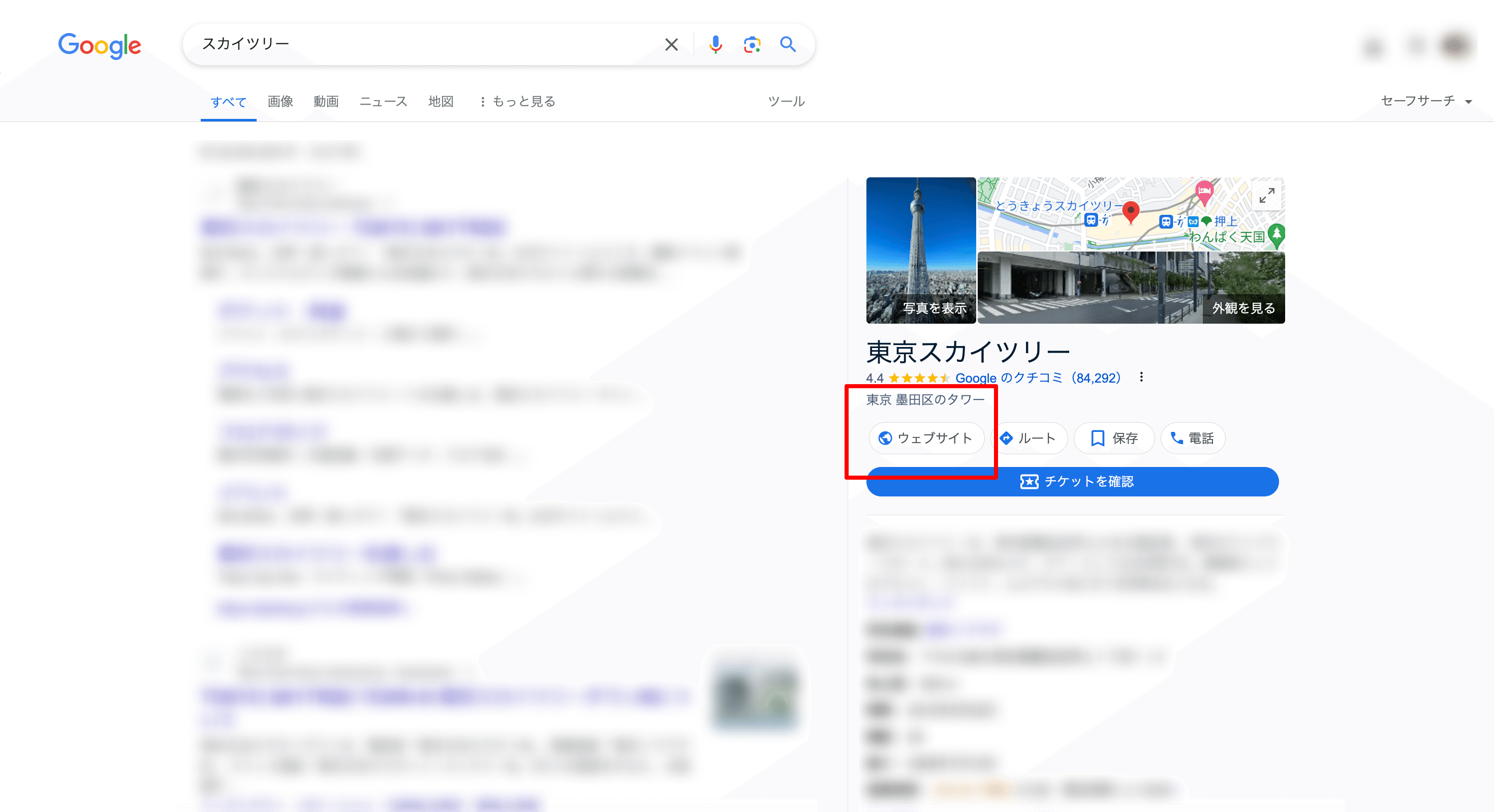
Task: Switch to the 画像 tab
Action: click(x=279, y=101)
